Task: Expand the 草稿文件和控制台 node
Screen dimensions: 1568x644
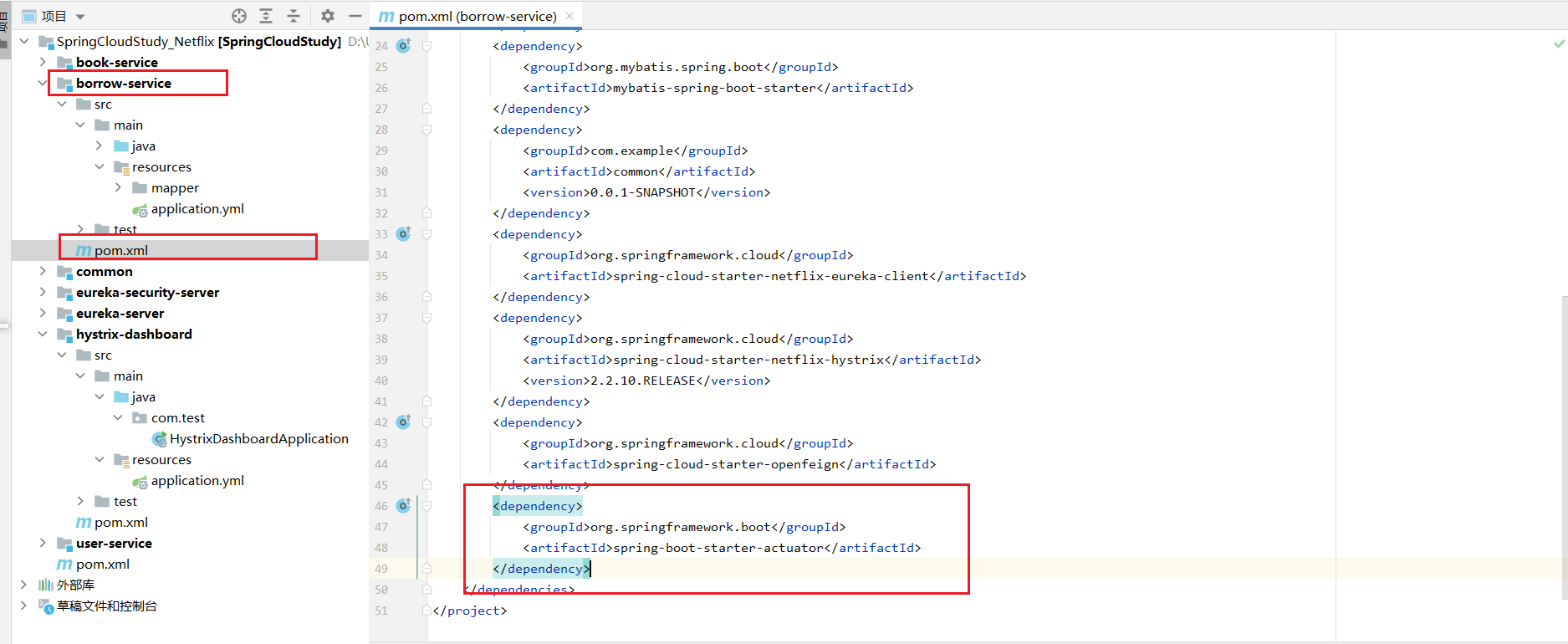Action: coord(23,606)
